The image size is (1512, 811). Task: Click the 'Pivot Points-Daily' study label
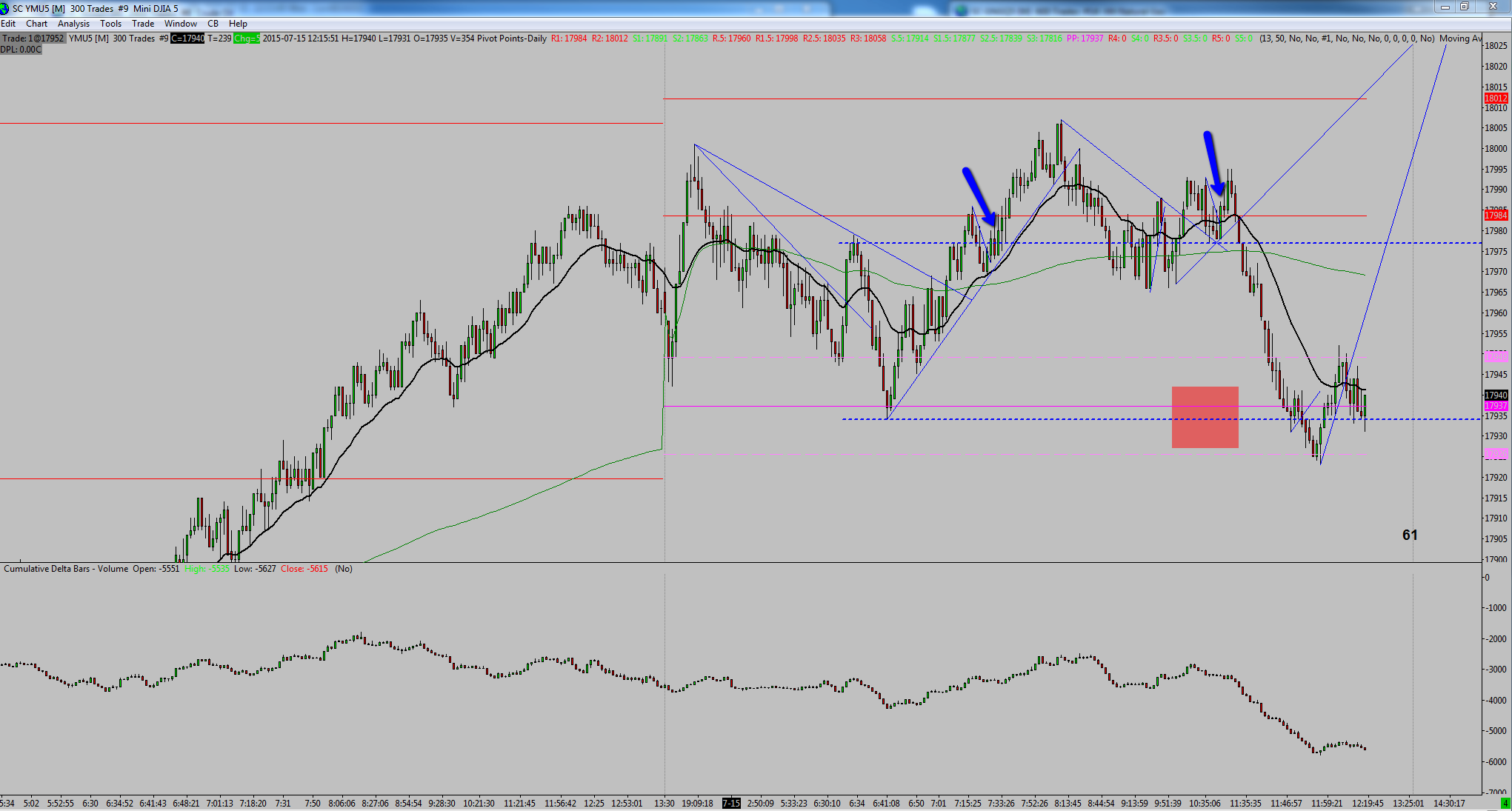(511, 39)
